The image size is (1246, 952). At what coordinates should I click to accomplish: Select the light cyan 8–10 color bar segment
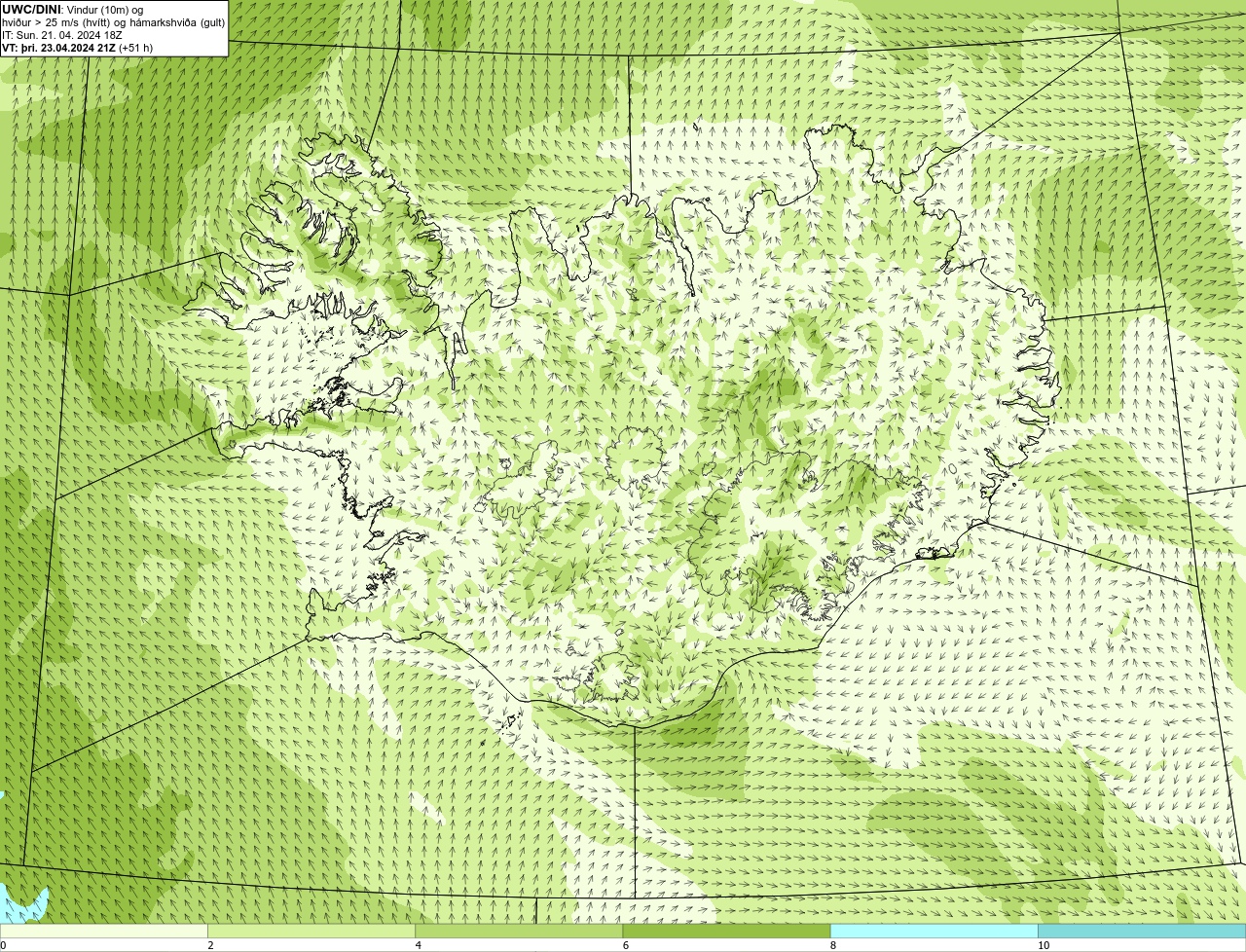(x=934, y=931)
